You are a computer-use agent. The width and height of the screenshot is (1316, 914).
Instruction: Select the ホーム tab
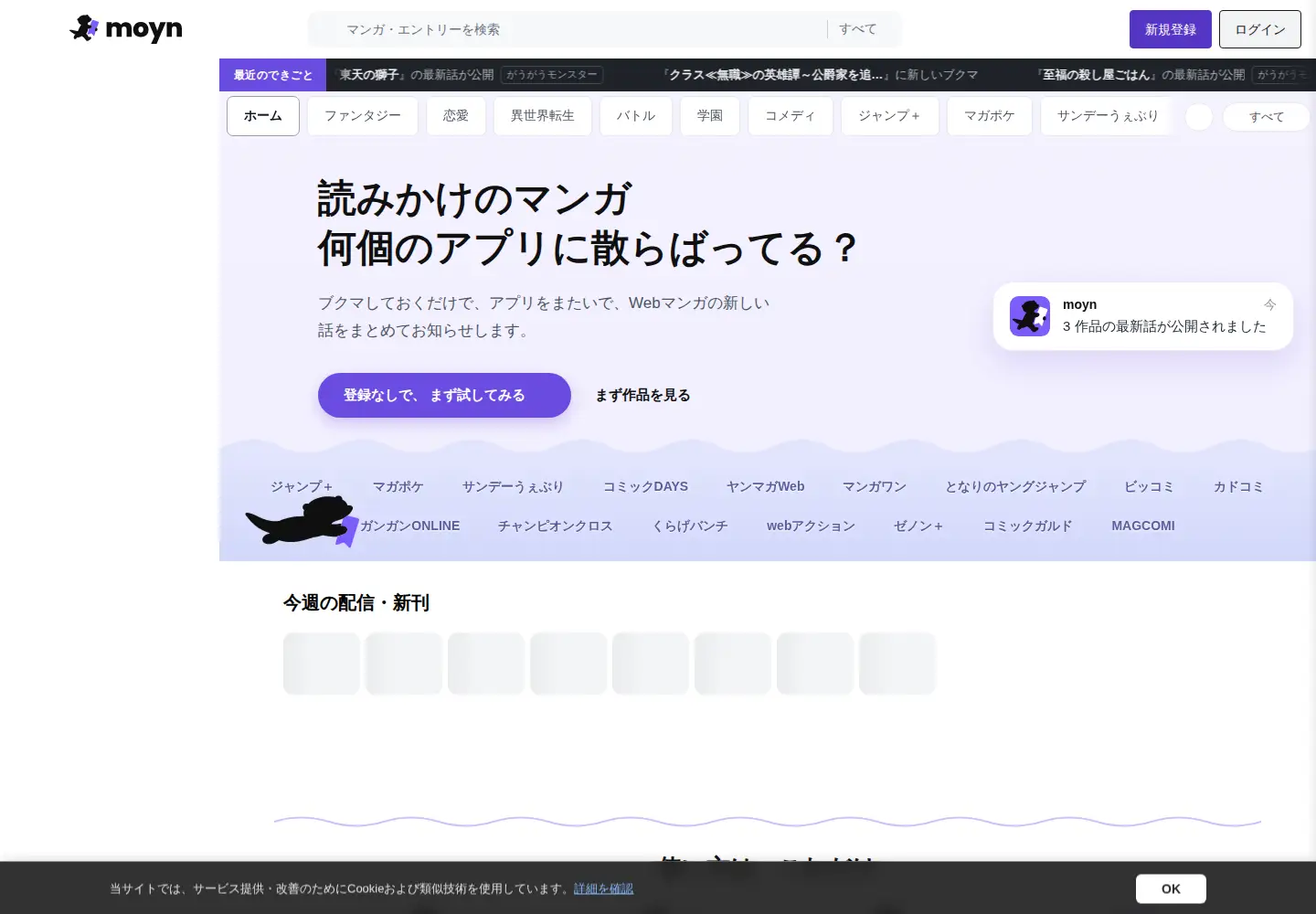coord(263,116)
